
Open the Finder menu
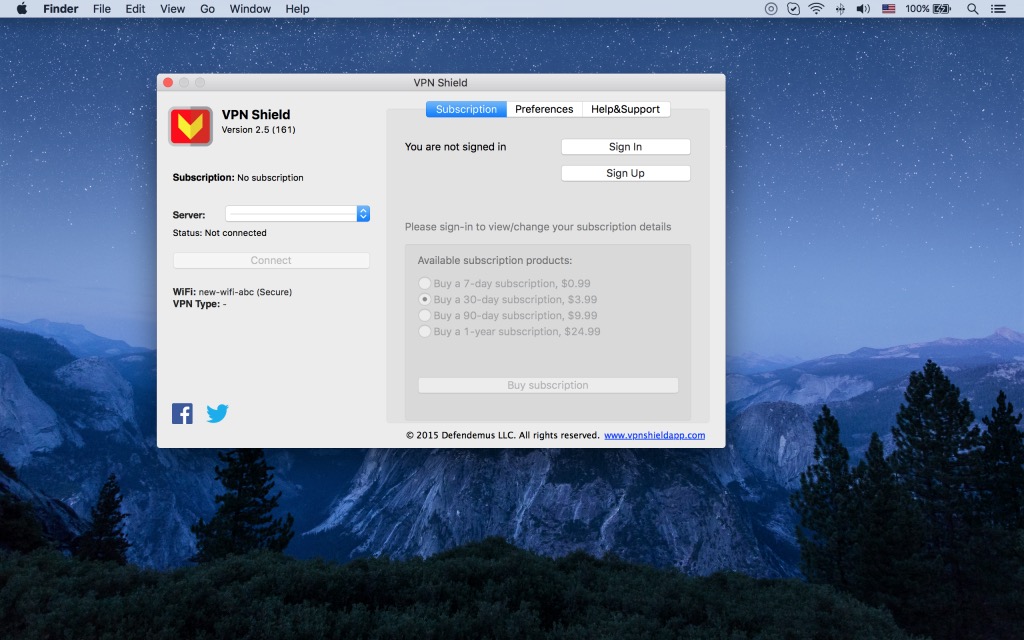click(x=61, y=8)
